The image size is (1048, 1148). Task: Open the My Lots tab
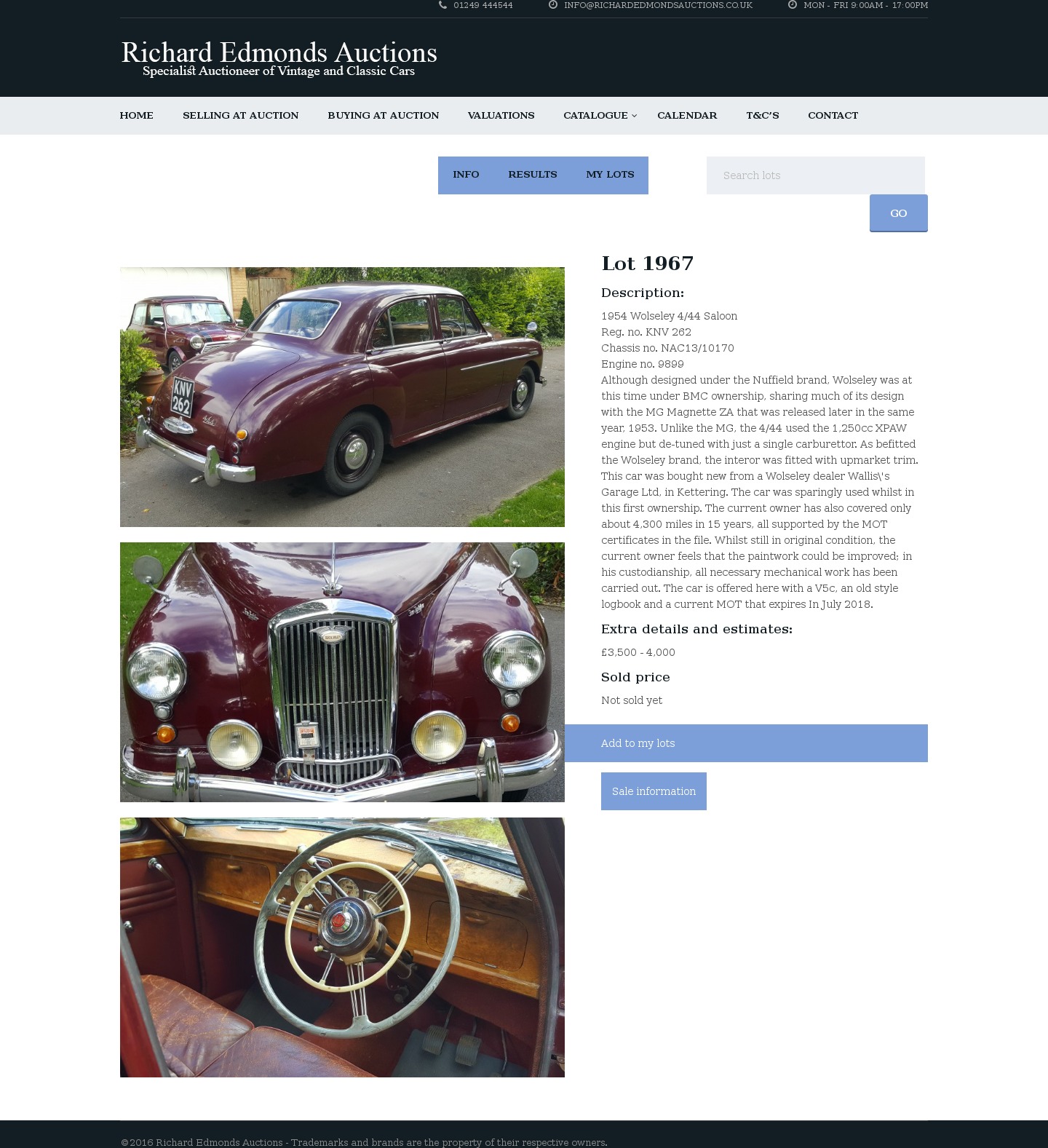[x=610, y=175]
